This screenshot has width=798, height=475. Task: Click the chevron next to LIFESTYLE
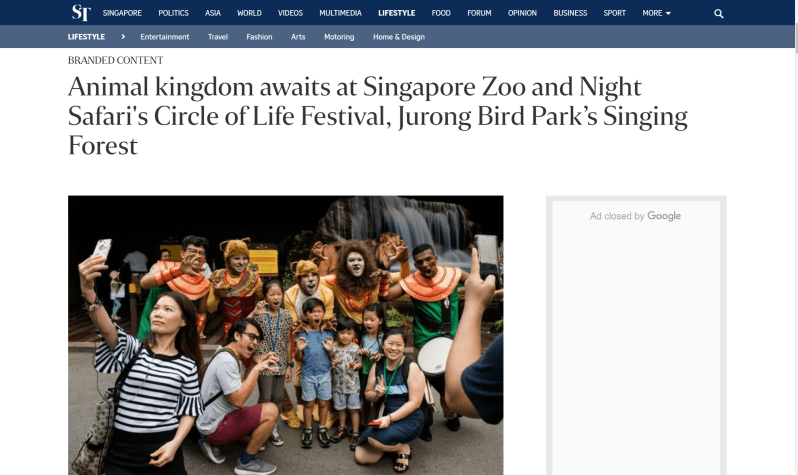pos(123,37)
